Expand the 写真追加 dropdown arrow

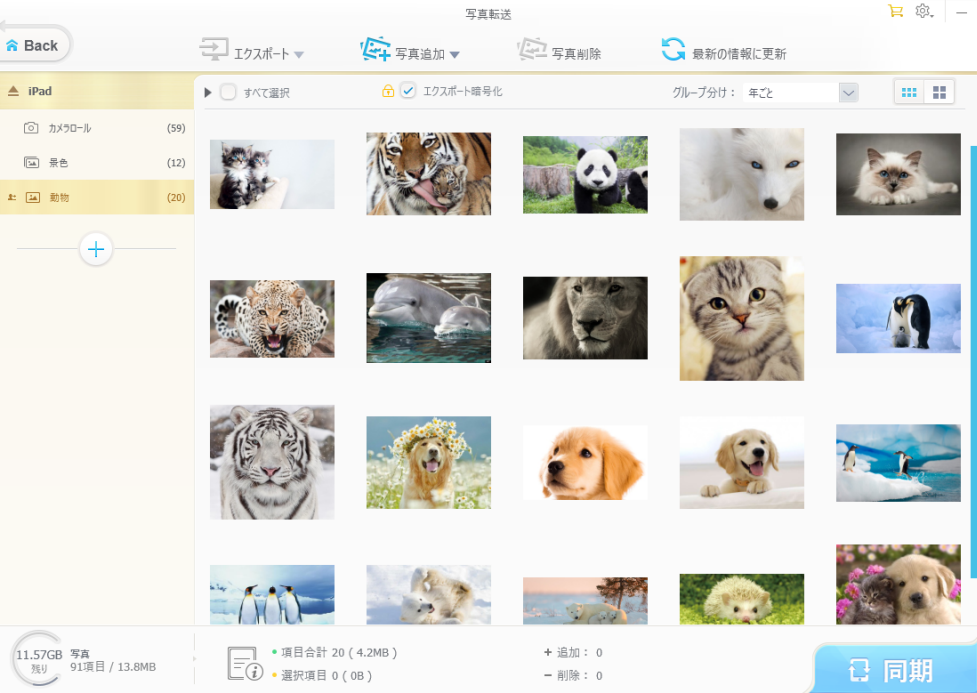click(x=455, y=55)
